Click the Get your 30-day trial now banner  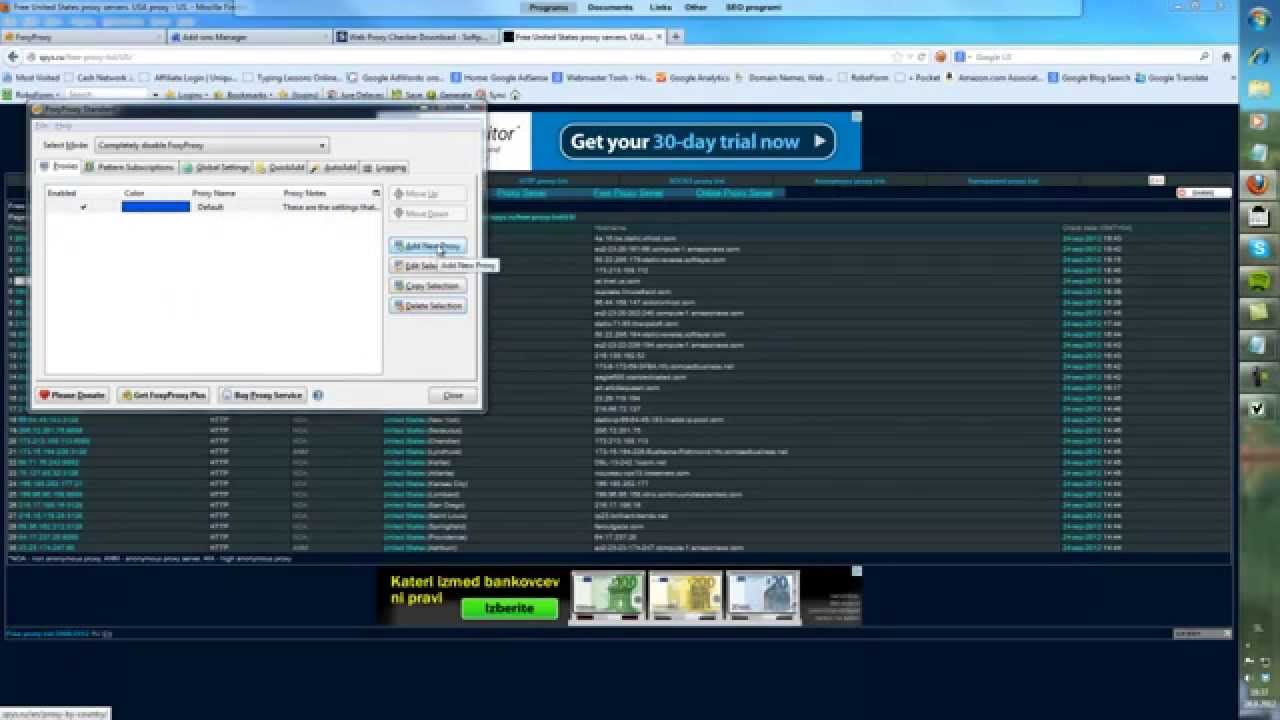696,141
